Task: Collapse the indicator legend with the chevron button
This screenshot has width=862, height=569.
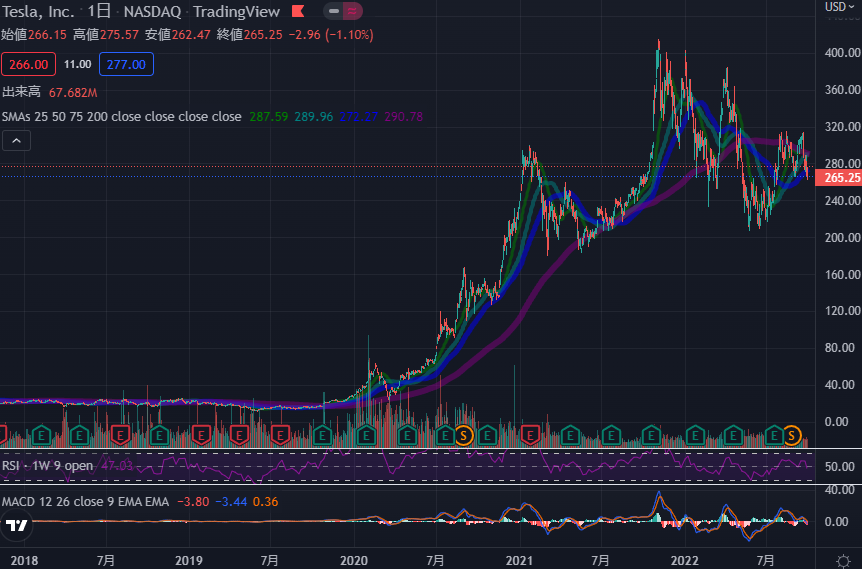Action: pos(16,141)
